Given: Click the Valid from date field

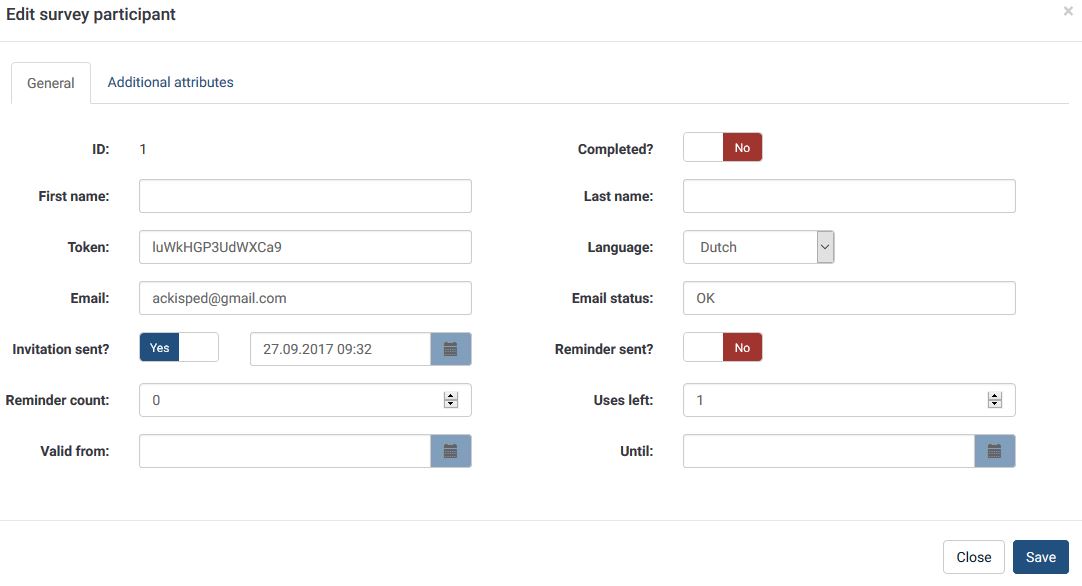Looking at the screenshot, I should tap(285, 451).
